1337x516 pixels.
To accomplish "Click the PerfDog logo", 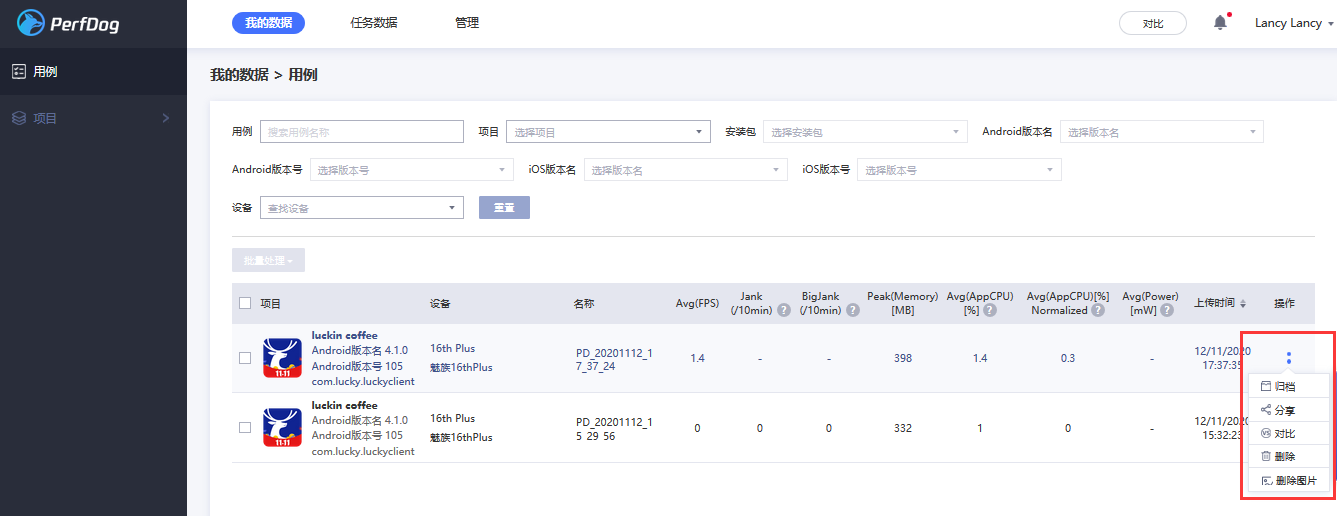I will coord(68,23).
